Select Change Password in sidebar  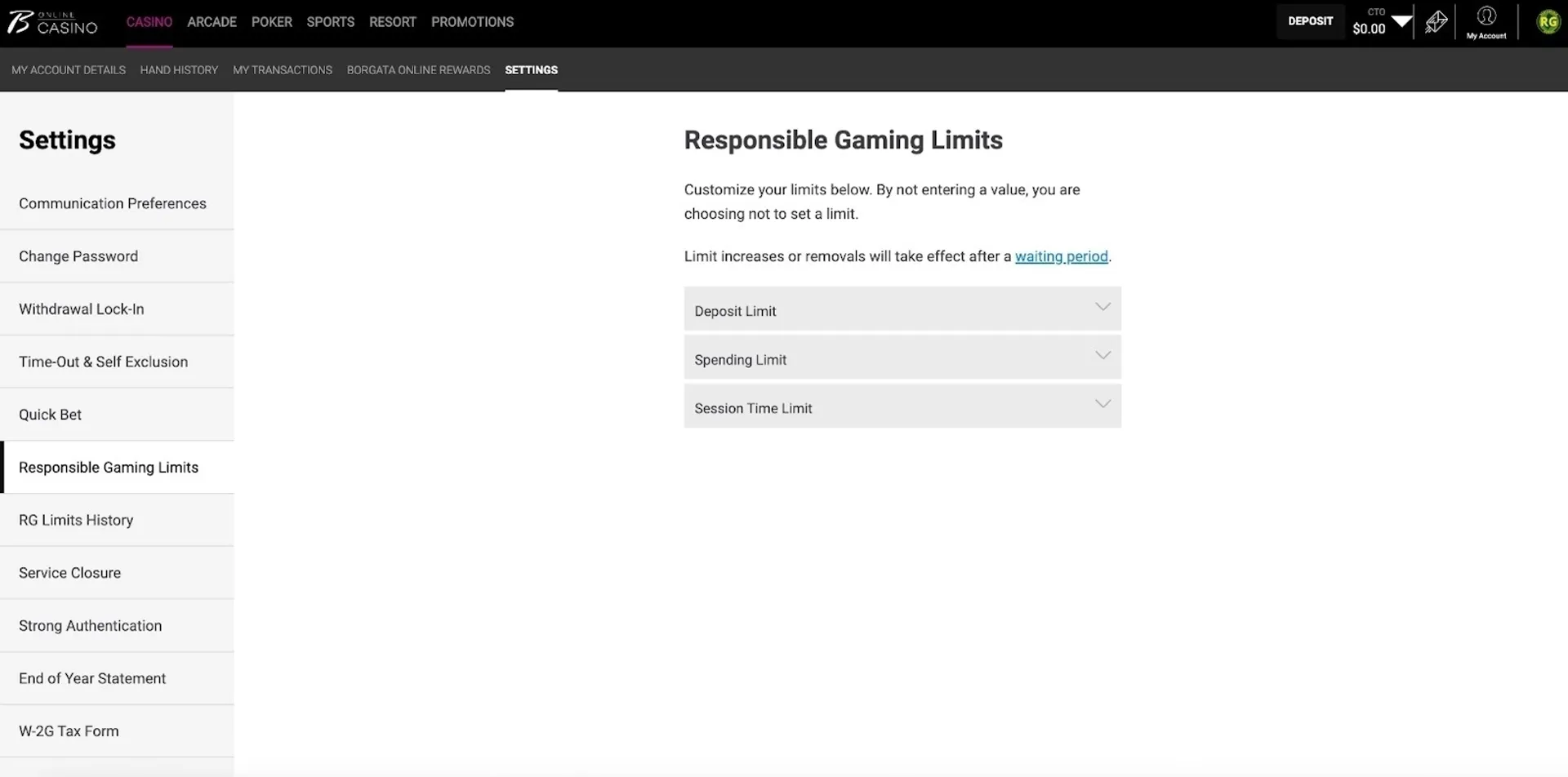click(78, 256)
